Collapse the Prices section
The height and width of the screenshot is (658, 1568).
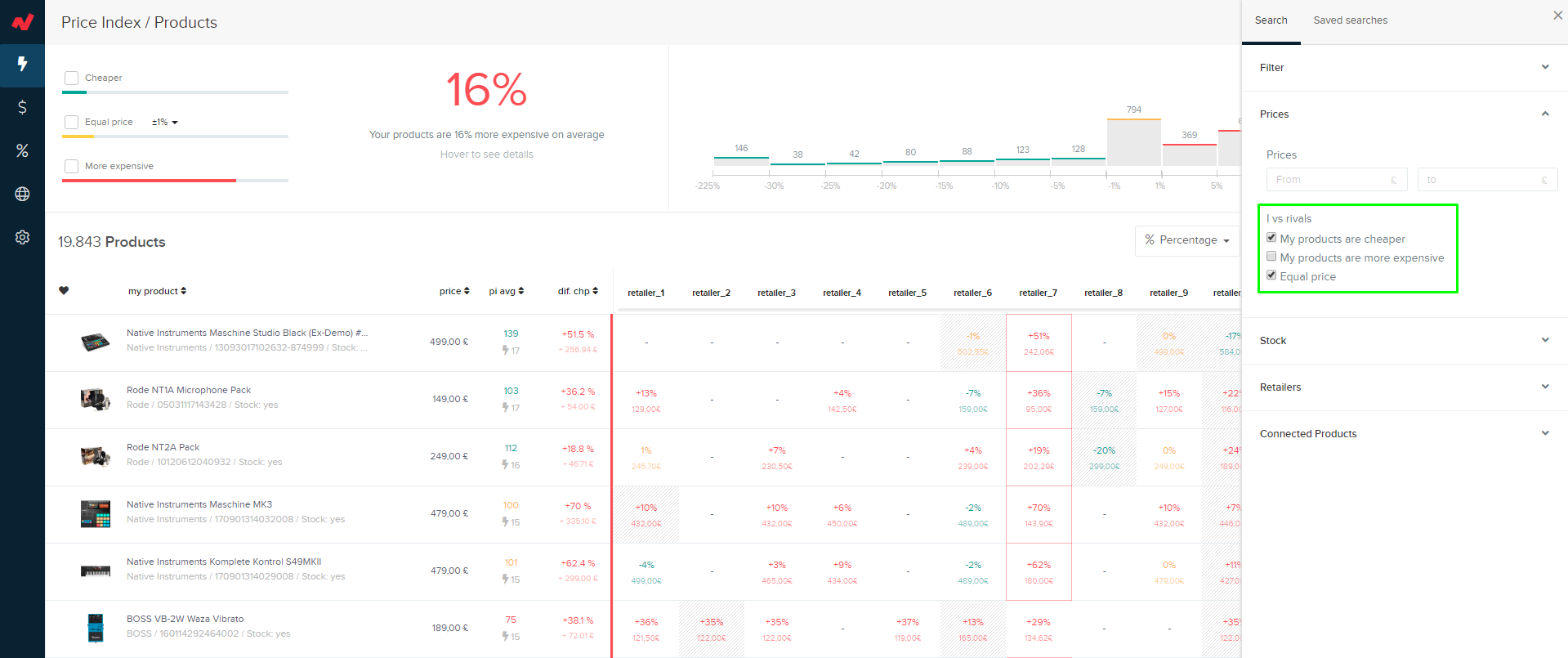point(1405,114)
